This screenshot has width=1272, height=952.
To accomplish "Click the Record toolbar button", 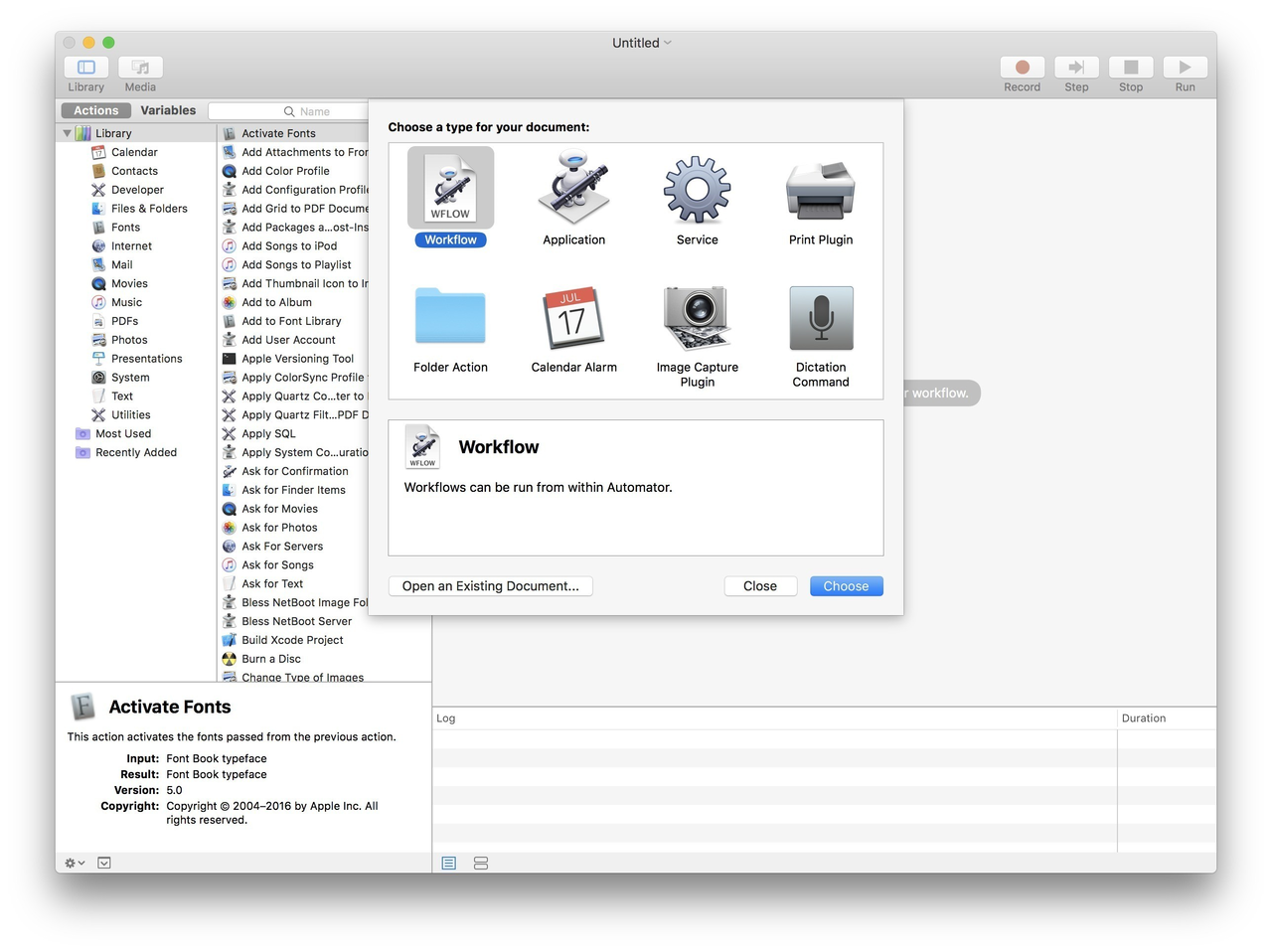I will click(1022, 67).
